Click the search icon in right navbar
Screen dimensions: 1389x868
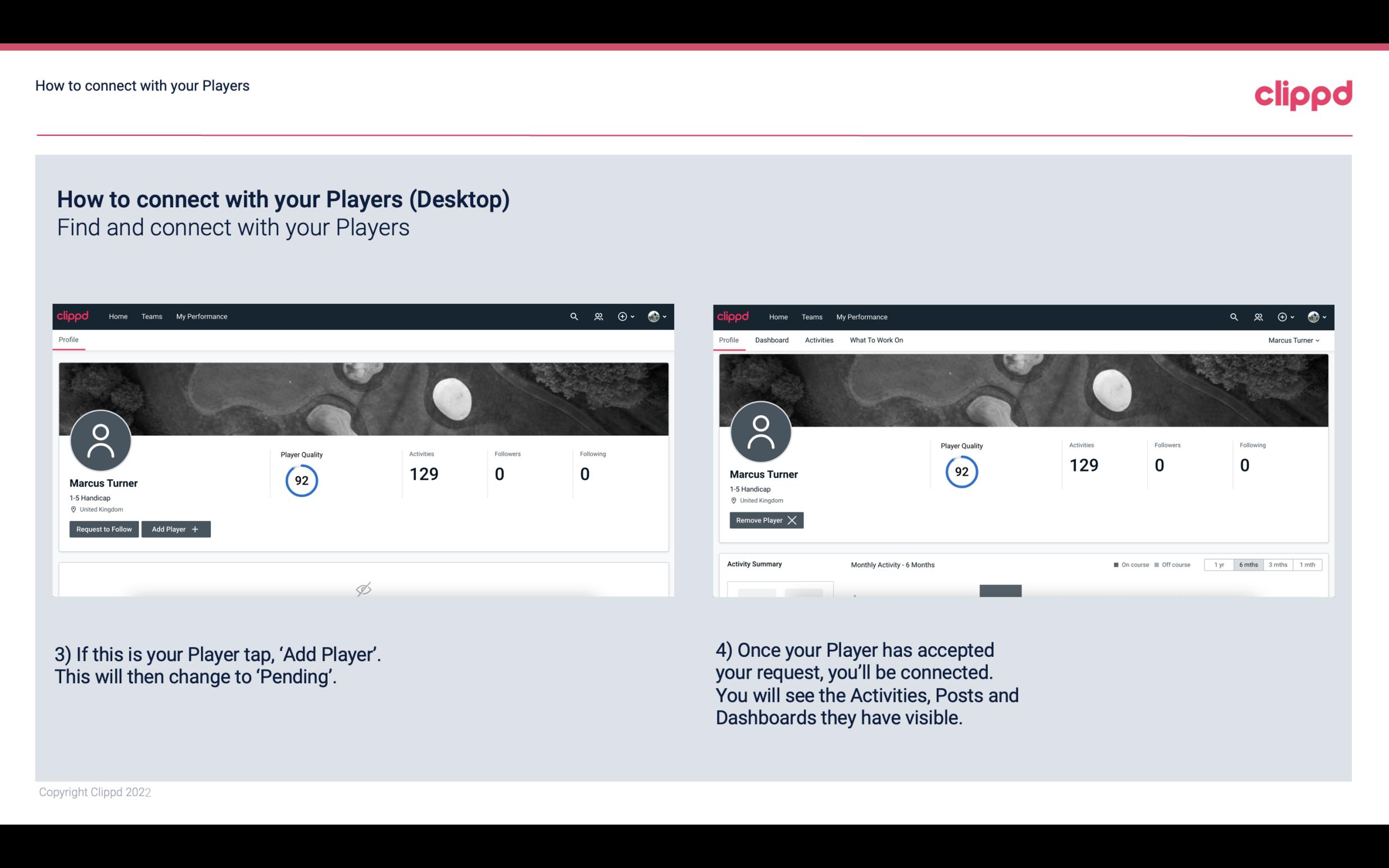pyautogui.click(x=1232, y=317)
